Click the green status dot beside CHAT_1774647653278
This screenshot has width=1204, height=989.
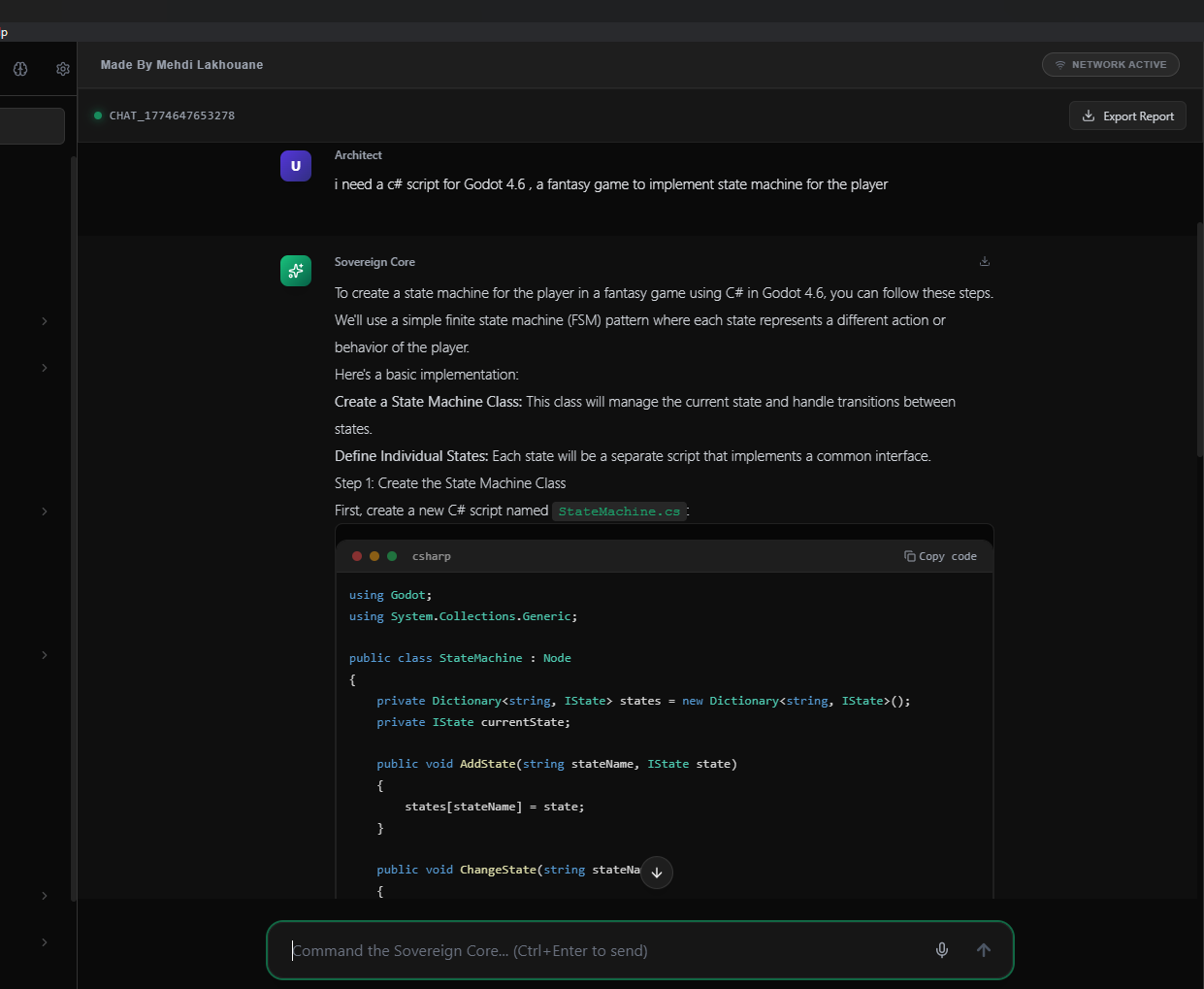[x=98, y=115]
